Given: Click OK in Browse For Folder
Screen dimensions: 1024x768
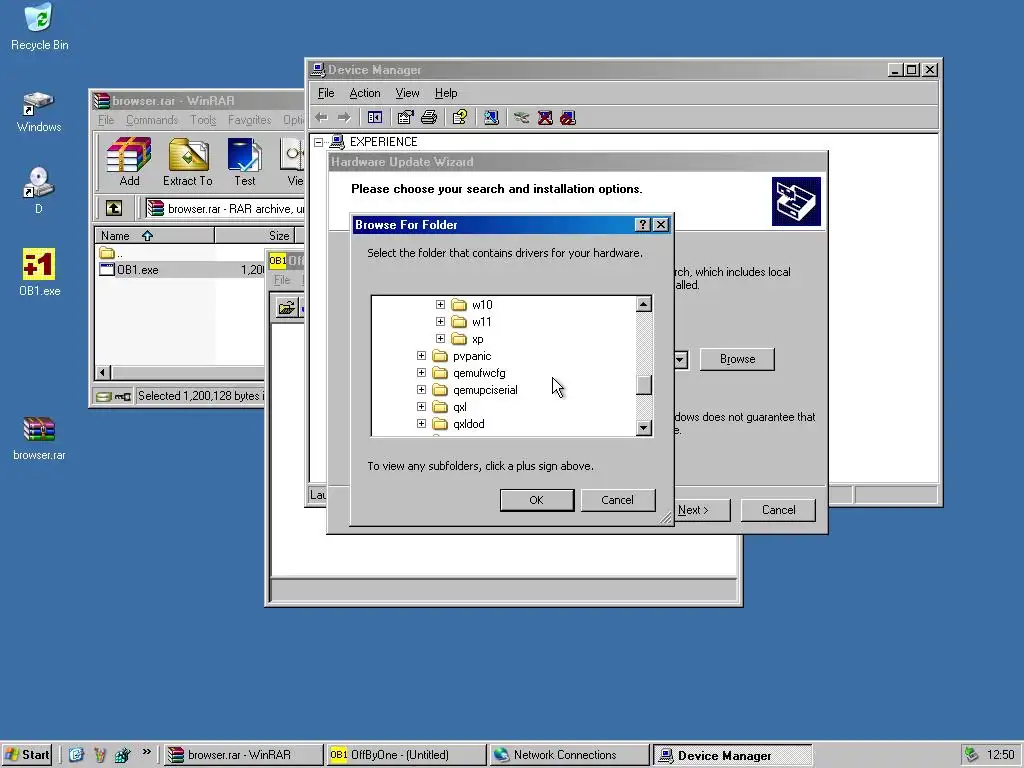Looking at the screenshot, I should coord(537,500).
